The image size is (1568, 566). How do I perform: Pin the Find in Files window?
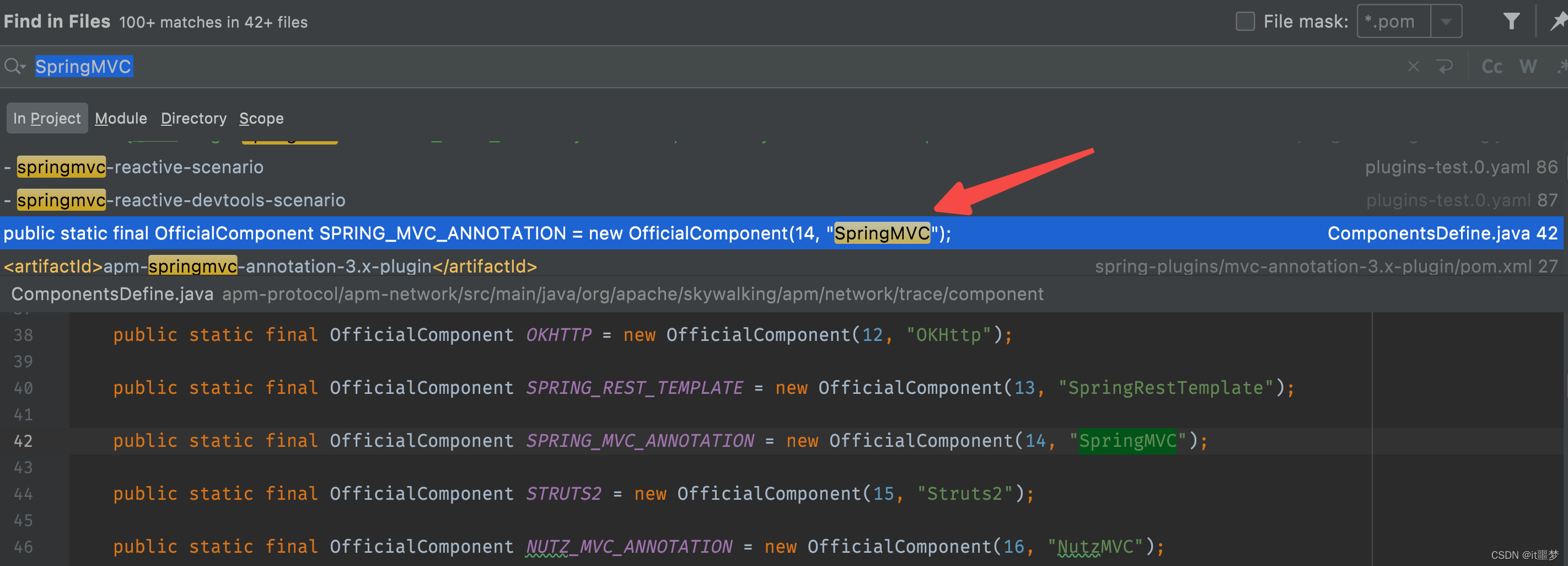tap(1558, 22)
